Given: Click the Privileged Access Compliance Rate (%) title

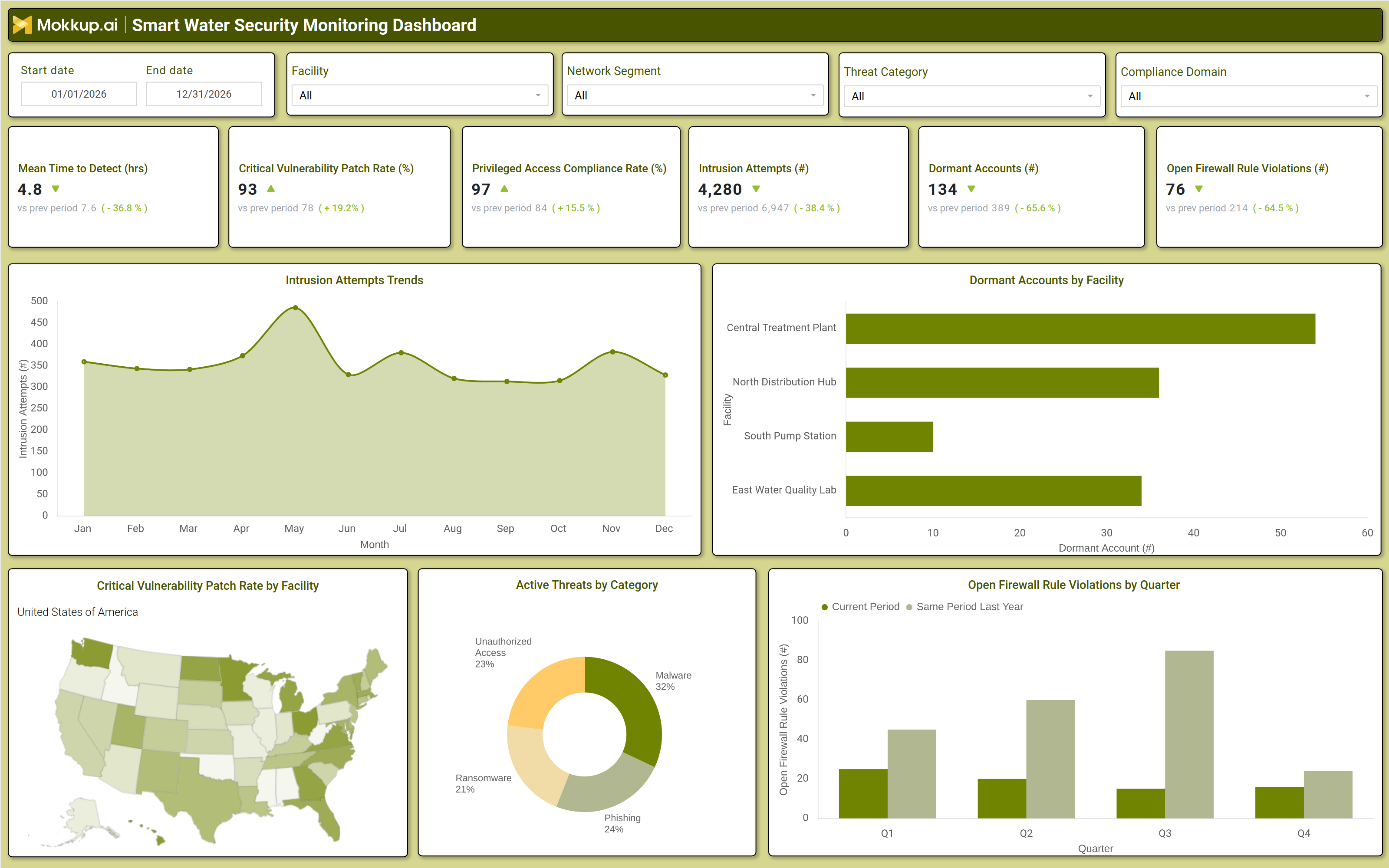Looking at the screenshot, I should (x=569, y=168).
